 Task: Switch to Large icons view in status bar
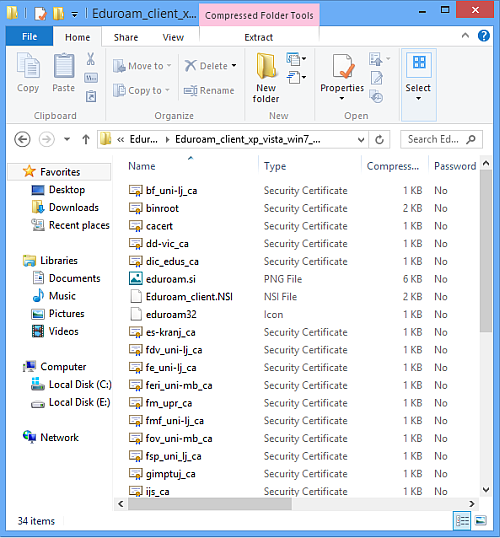[x=481, y=521]
